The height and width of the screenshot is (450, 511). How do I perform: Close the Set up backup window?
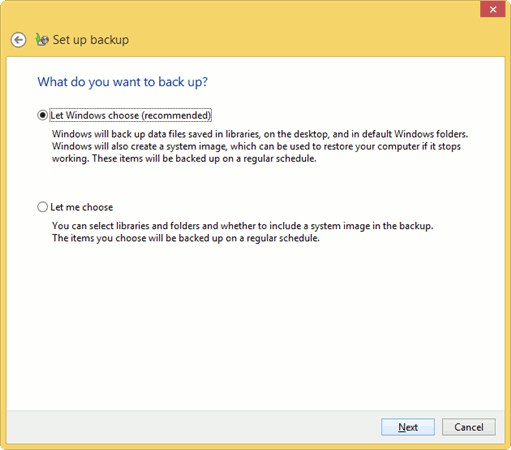click(493, 9)
